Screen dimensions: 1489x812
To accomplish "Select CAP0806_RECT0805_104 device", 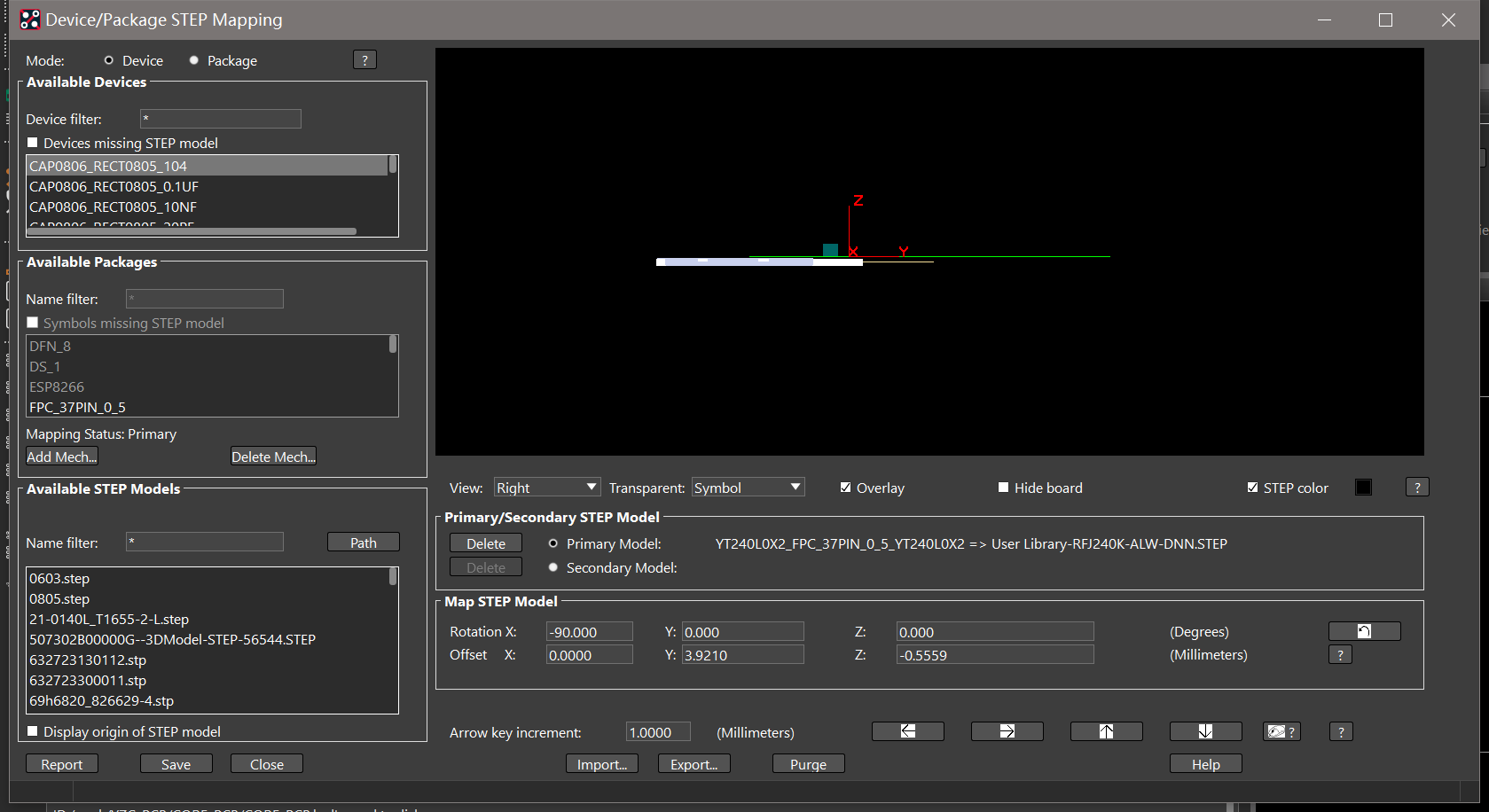I will coord(208,166).
